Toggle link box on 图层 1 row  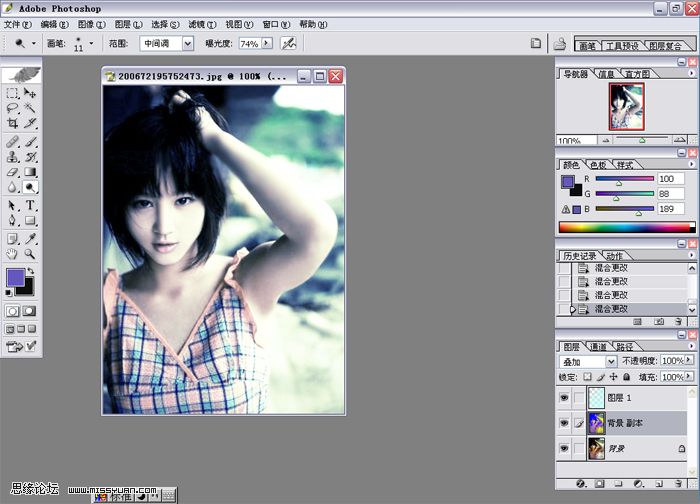tap(579, 397)
